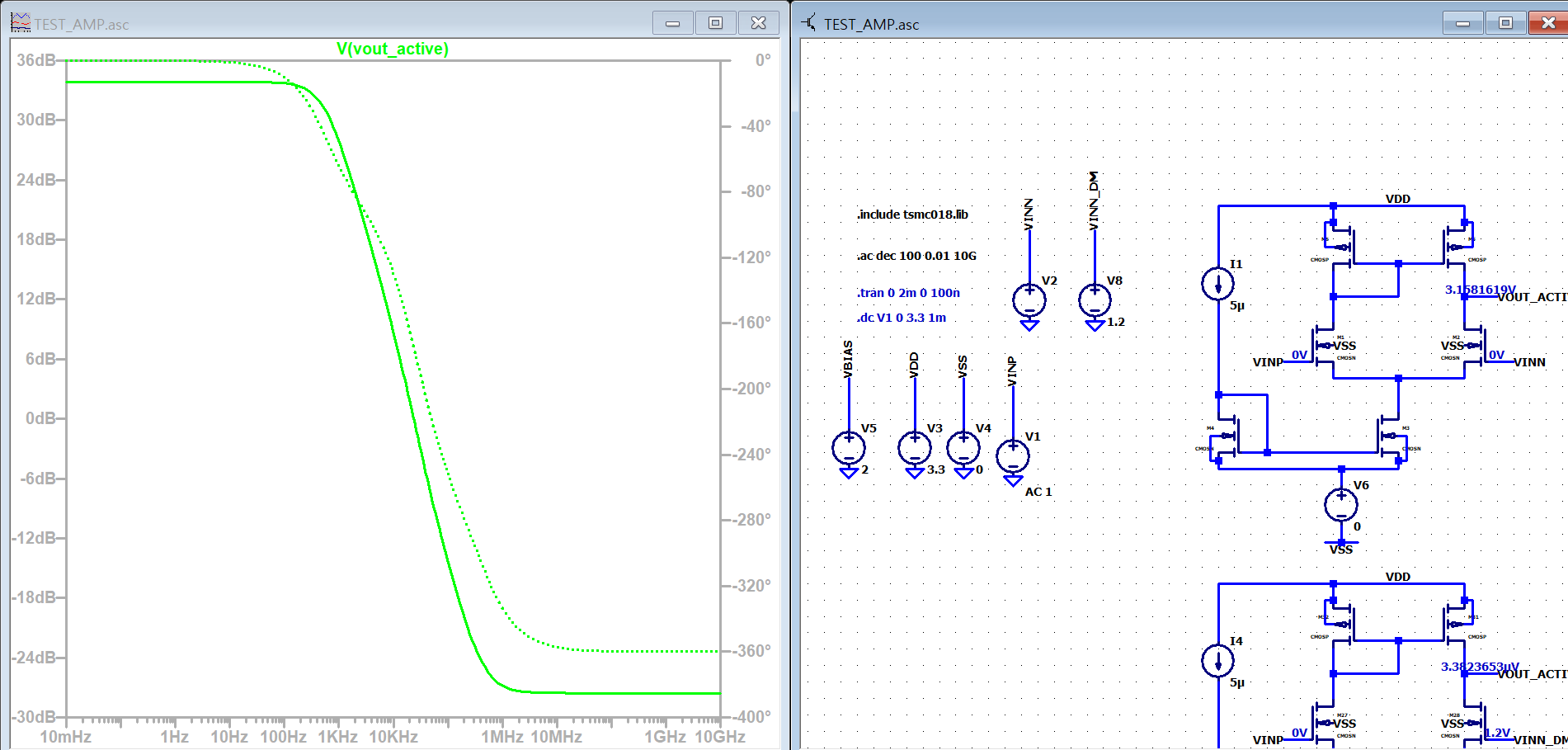Click the 1.2 value of V8
Image resolution: width=1568 pixels, height=750 pixels.
[1116, 322]
